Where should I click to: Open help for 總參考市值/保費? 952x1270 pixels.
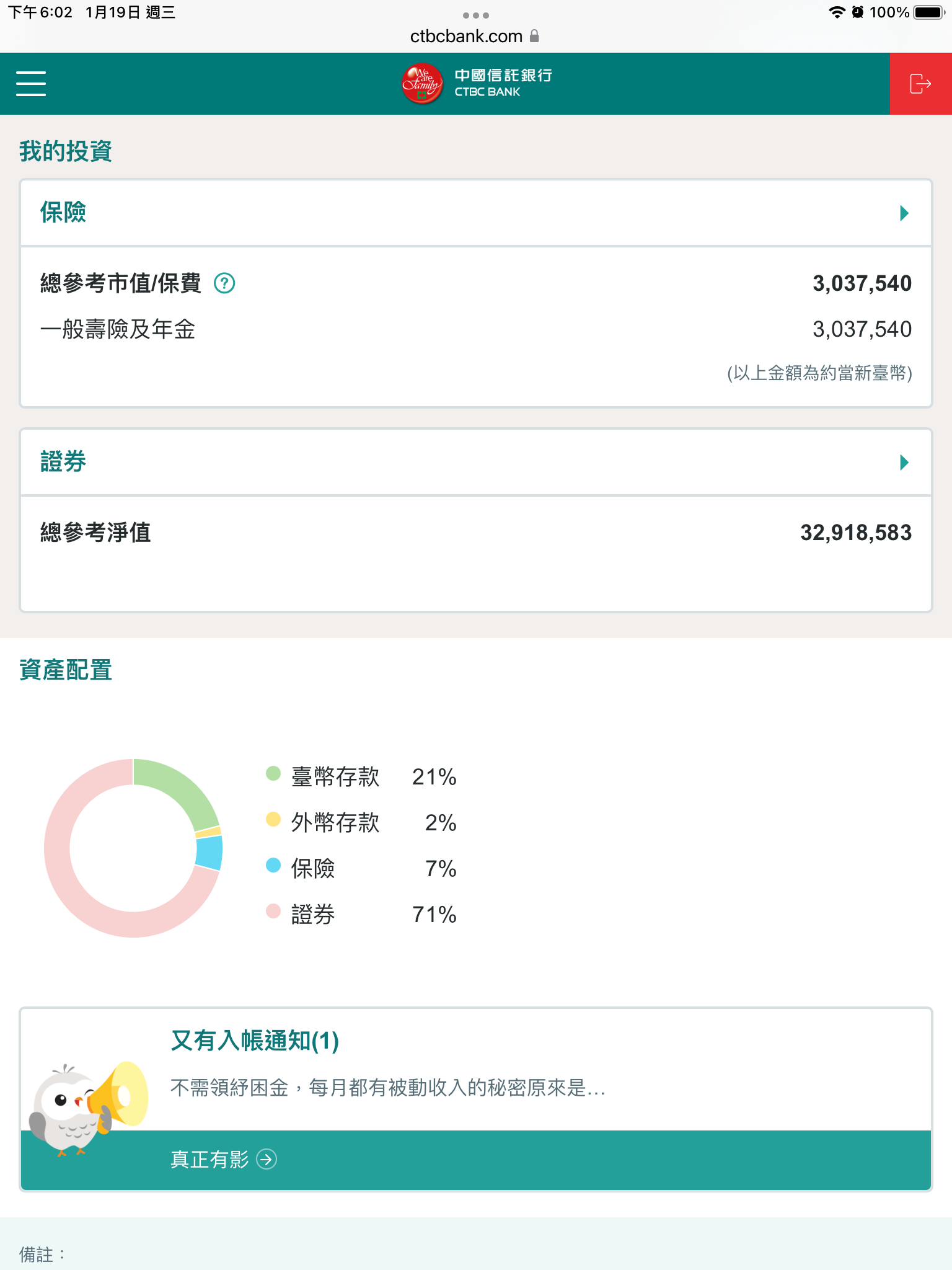pos(224,283)
